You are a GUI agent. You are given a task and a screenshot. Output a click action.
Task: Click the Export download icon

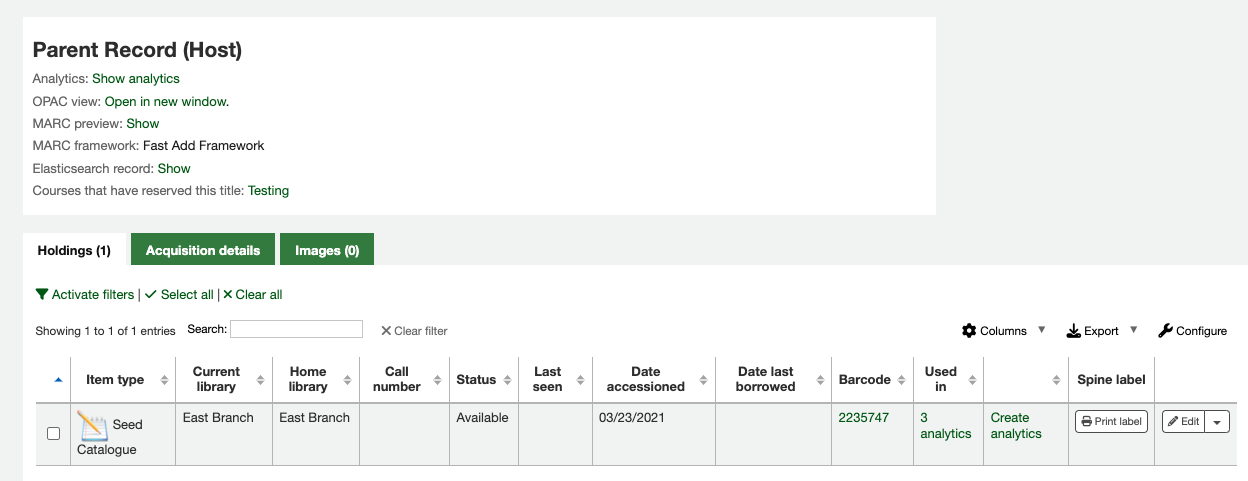1074,331
